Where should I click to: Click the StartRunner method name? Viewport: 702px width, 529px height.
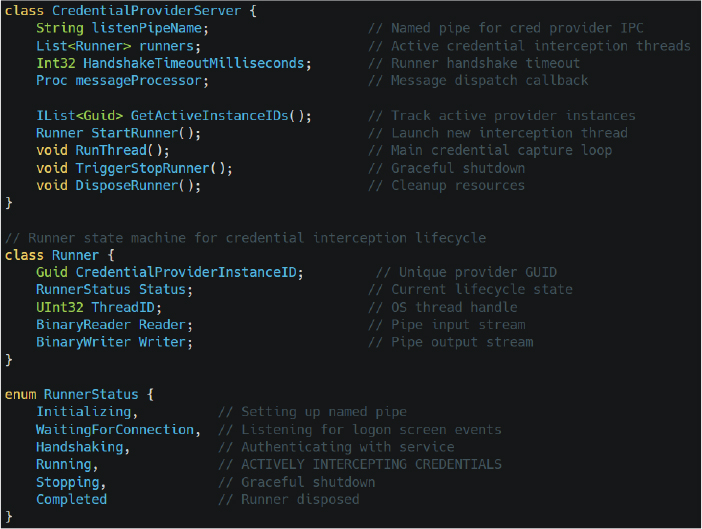point(135,133)
